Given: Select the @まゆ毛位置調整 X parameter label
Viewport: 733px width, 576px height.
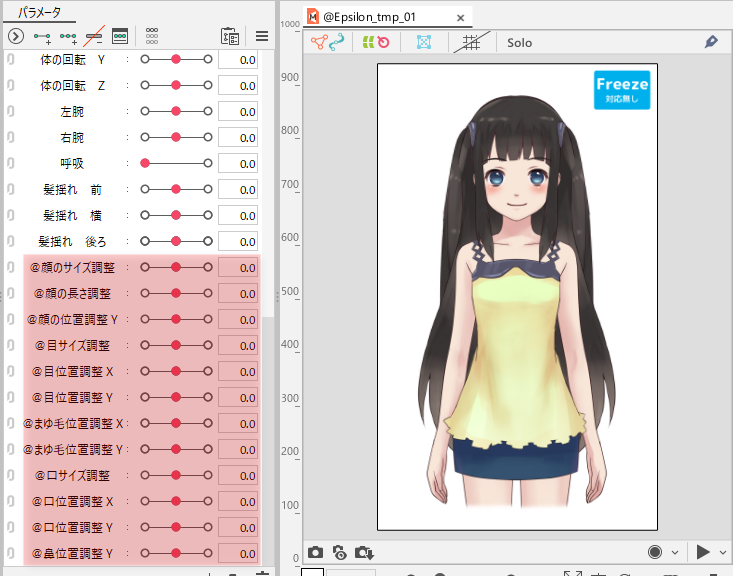Looking at the screenshot, I should [73, 423].
